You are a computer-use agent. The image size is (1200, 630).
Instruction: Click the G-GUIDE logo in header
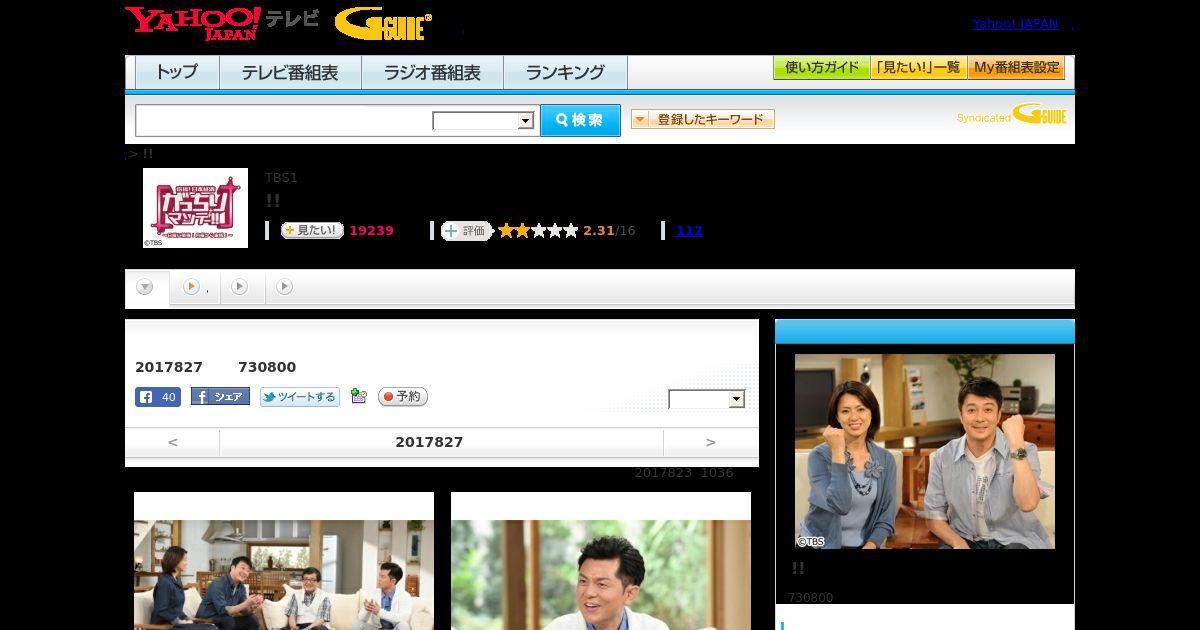pyautogui.click(x=383, y=23)
